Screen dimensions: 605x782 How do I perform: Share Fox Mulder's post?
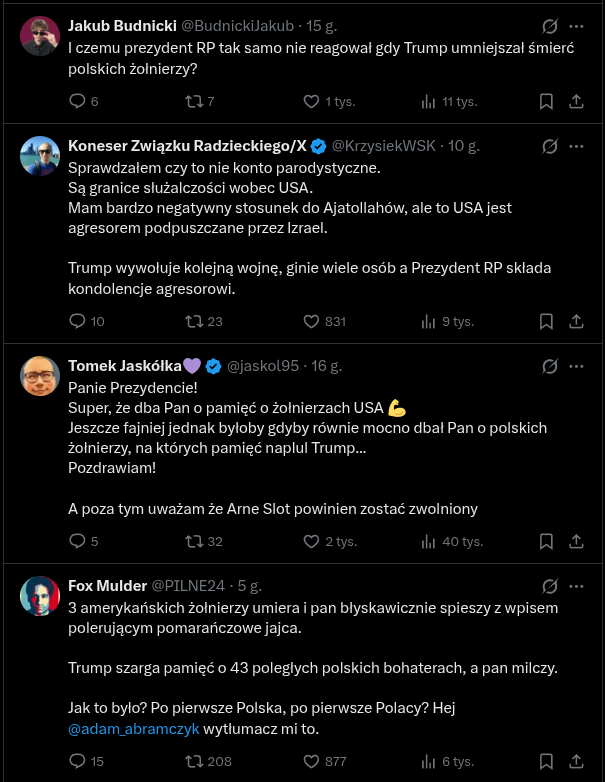pyautogui.click(x=576, y=761)
